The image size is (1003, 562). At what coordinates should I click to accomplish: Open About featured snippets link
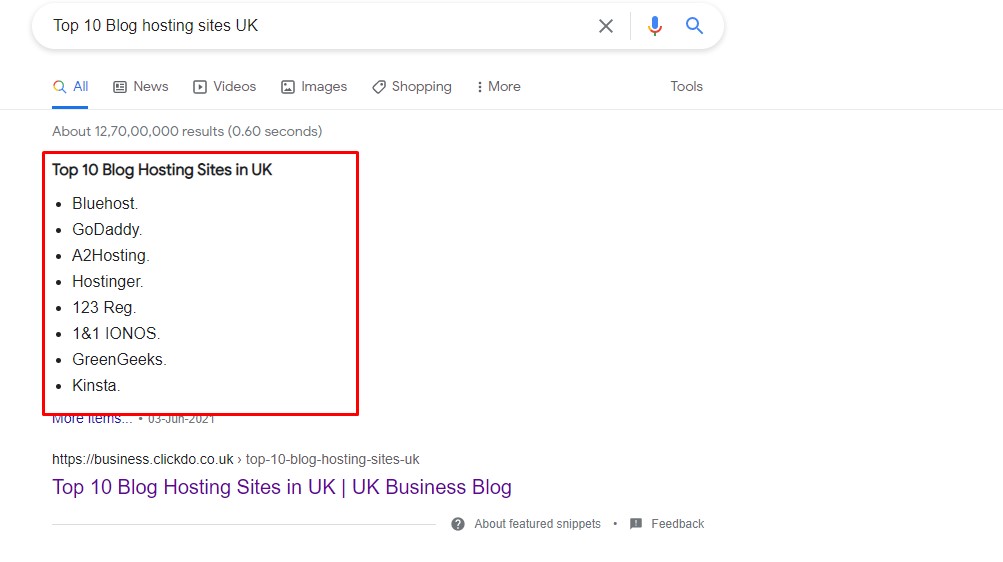tap(537, 524)
